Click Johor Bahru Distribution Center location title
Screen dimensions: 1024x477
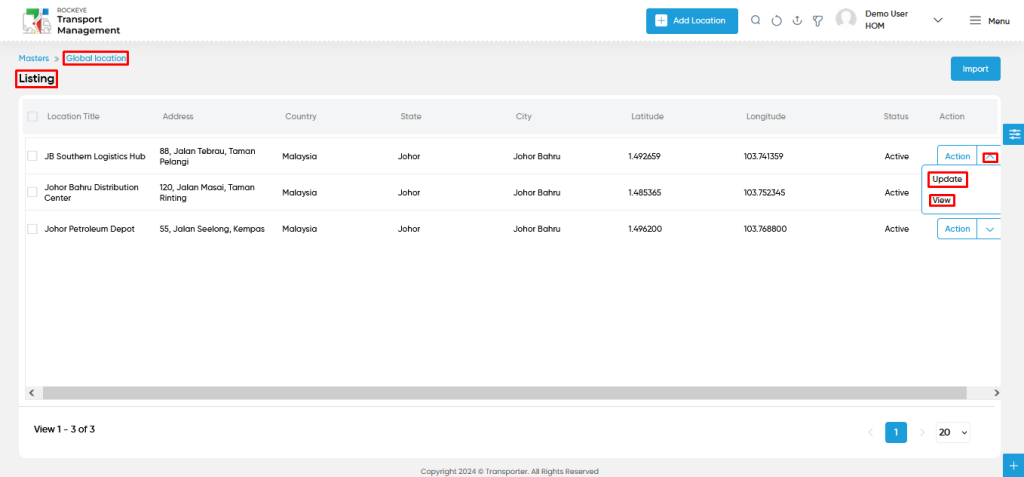point(91,192)
